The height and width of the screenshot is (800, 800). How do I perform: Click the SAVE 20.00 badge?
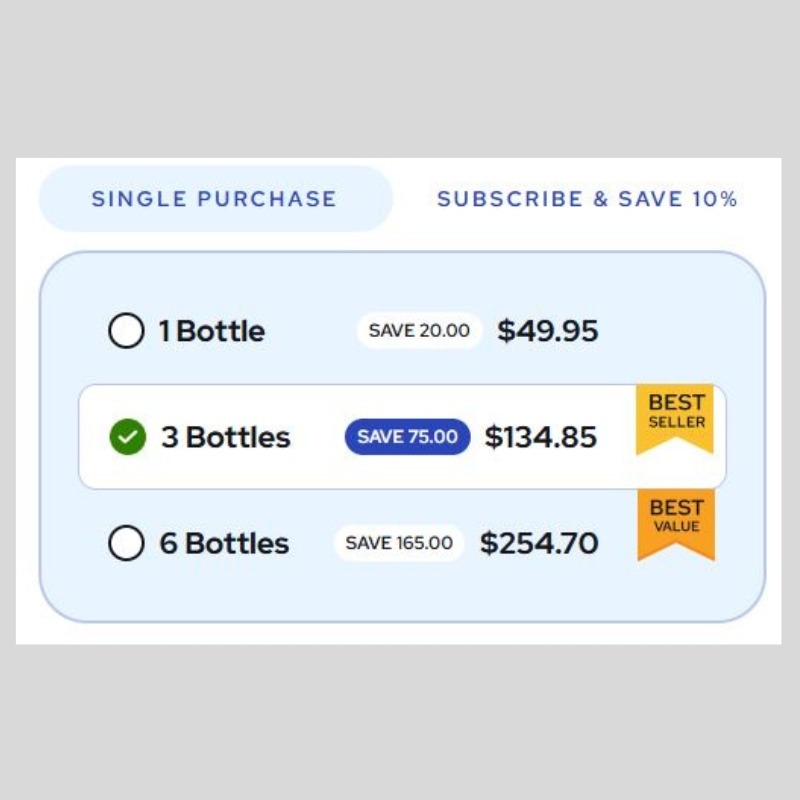point(419,331)
